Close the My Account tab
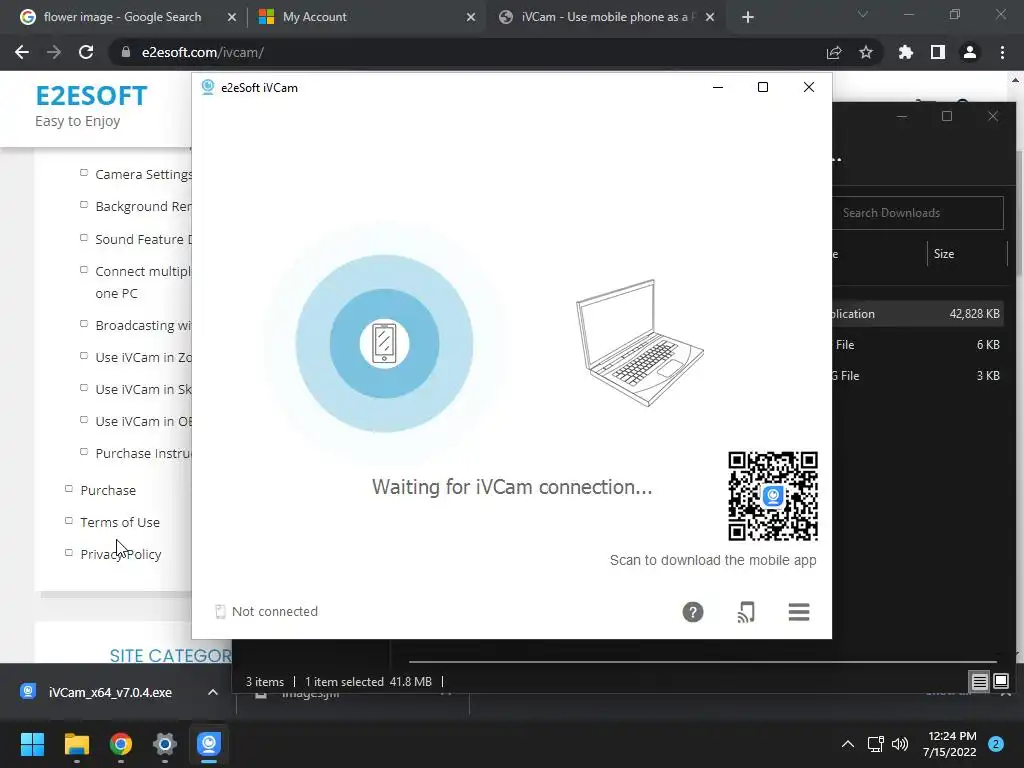This screenshot has height=768, width=1024. click(x=471, y=17)
